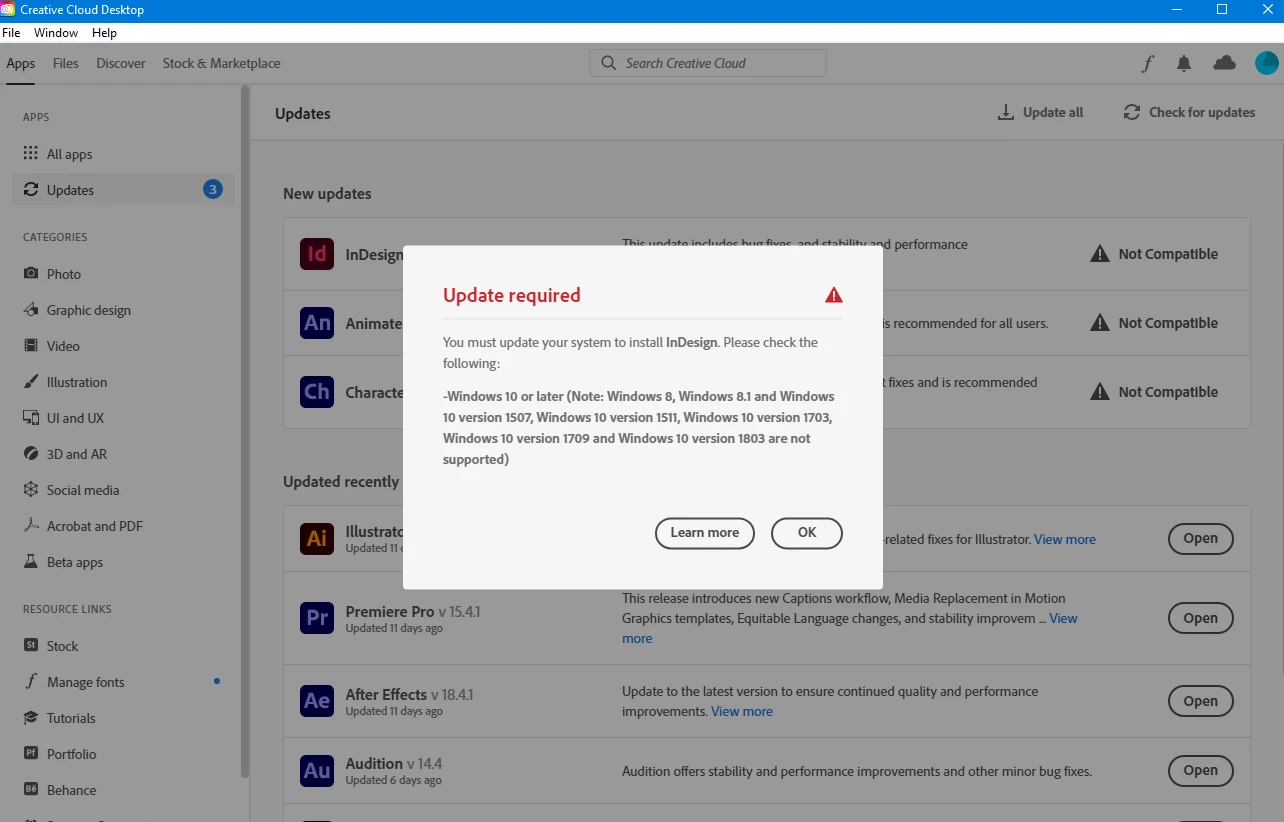Click View more on Illustrator description
The height and width of the screenshot is (822, 1284).
point(1065,539)
